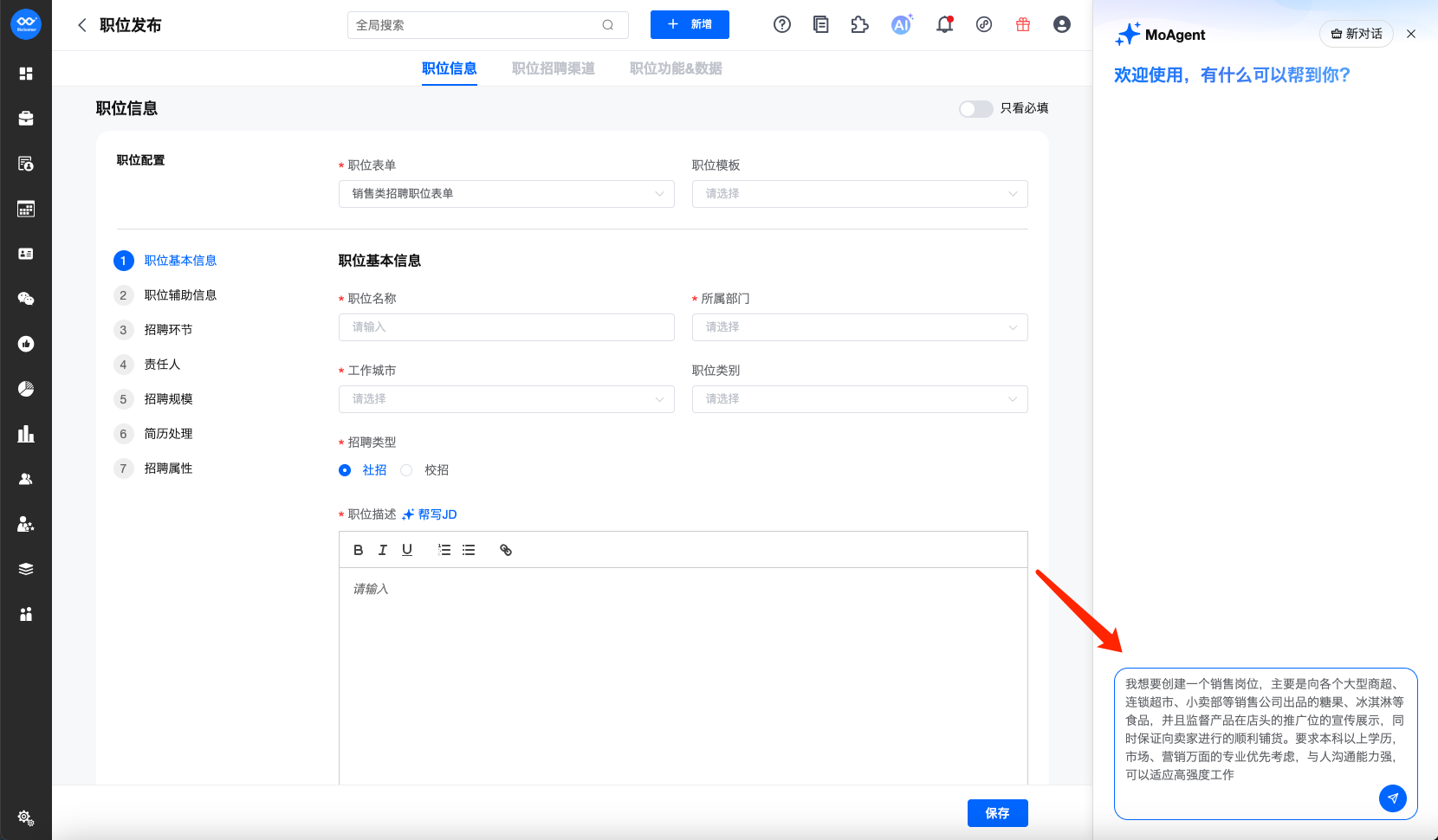This screenshot has height=840, width=1438.
Task: Open the help question mark icon
Action: point(782,25)
